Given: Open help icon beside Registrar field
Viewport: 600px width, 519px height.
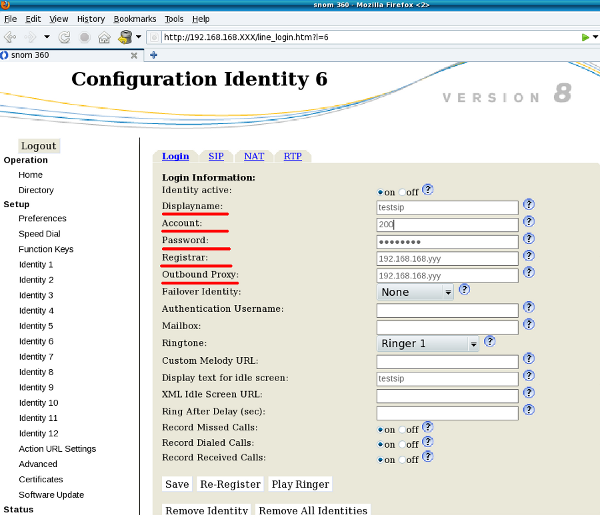Looking at the screenshot, I should [x=529, y=255].
